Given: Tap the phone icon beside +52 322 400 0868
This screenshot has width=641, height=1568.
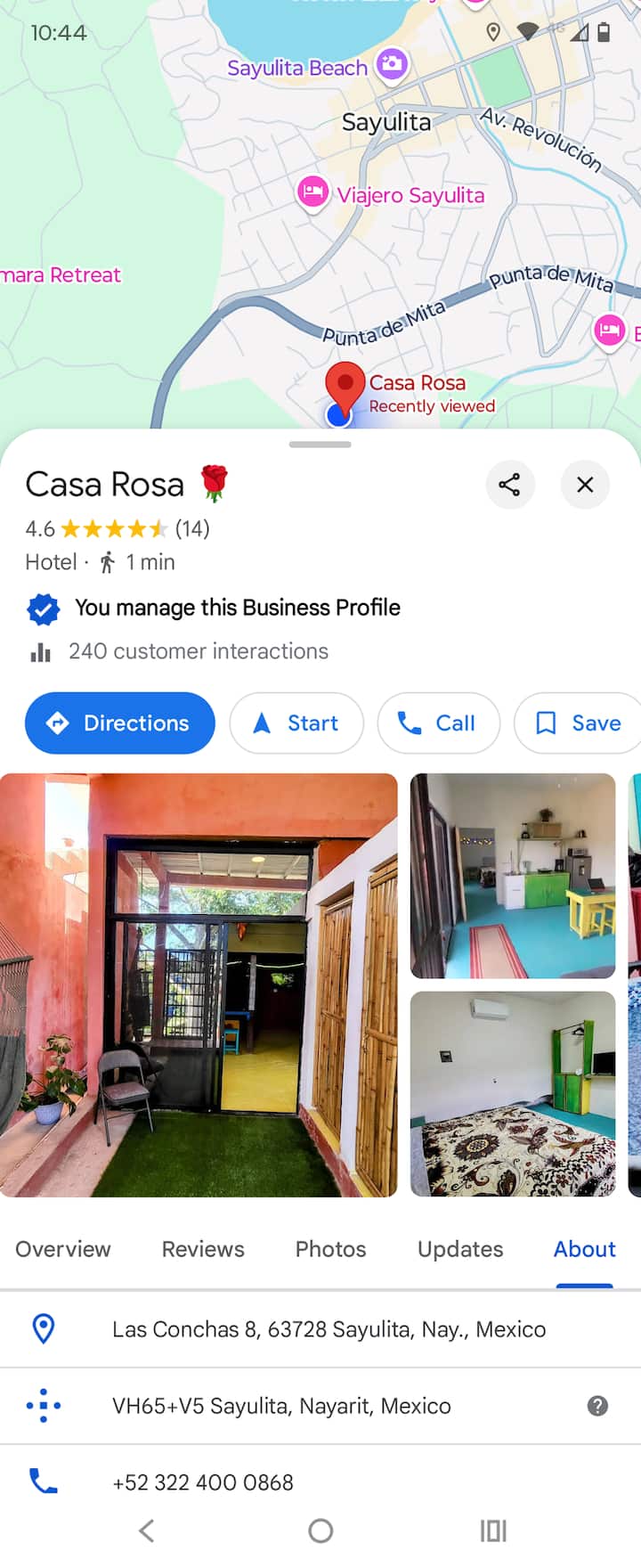Looking at the screenshot, I should [44, 1481].
